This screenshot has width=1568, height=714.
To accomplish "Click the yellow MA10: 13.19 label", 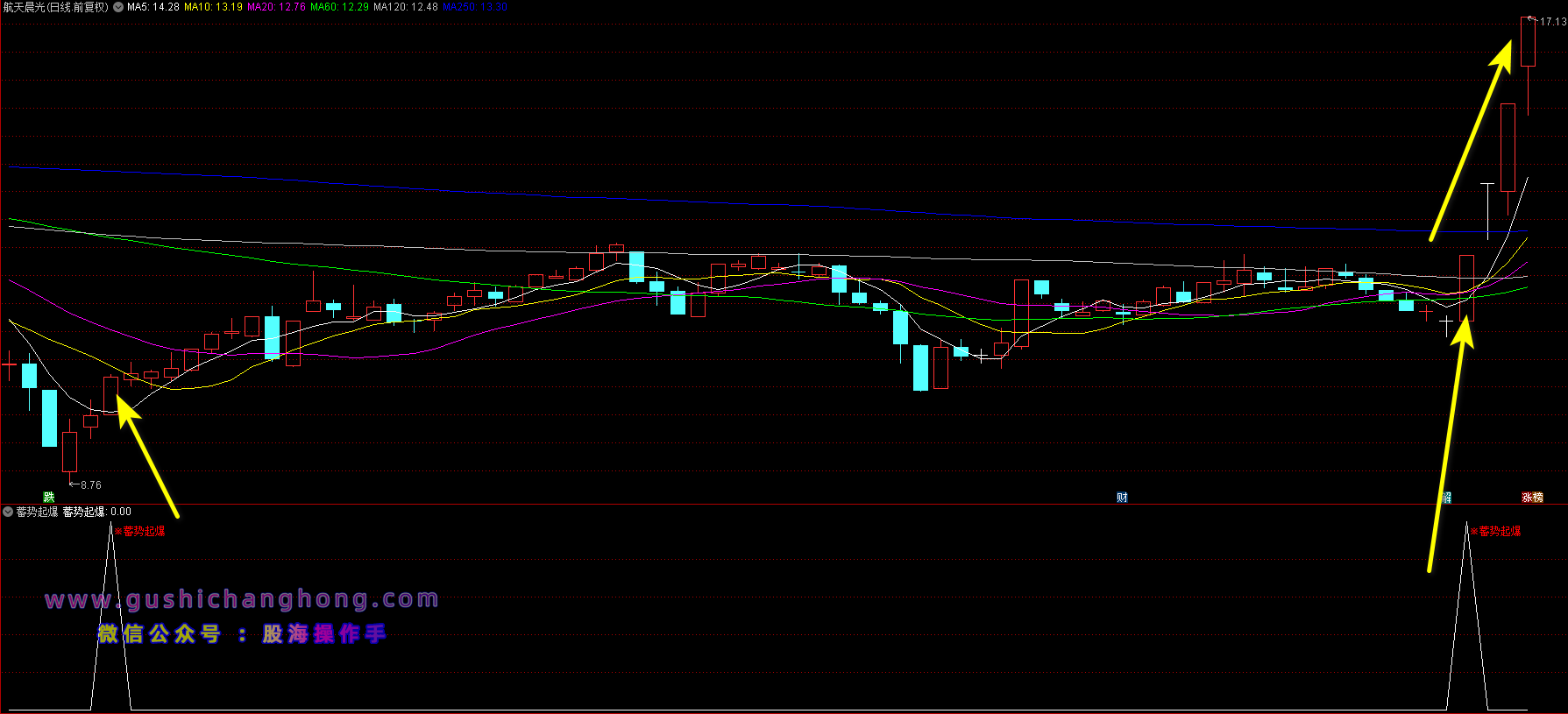I will tap(213, 7).
